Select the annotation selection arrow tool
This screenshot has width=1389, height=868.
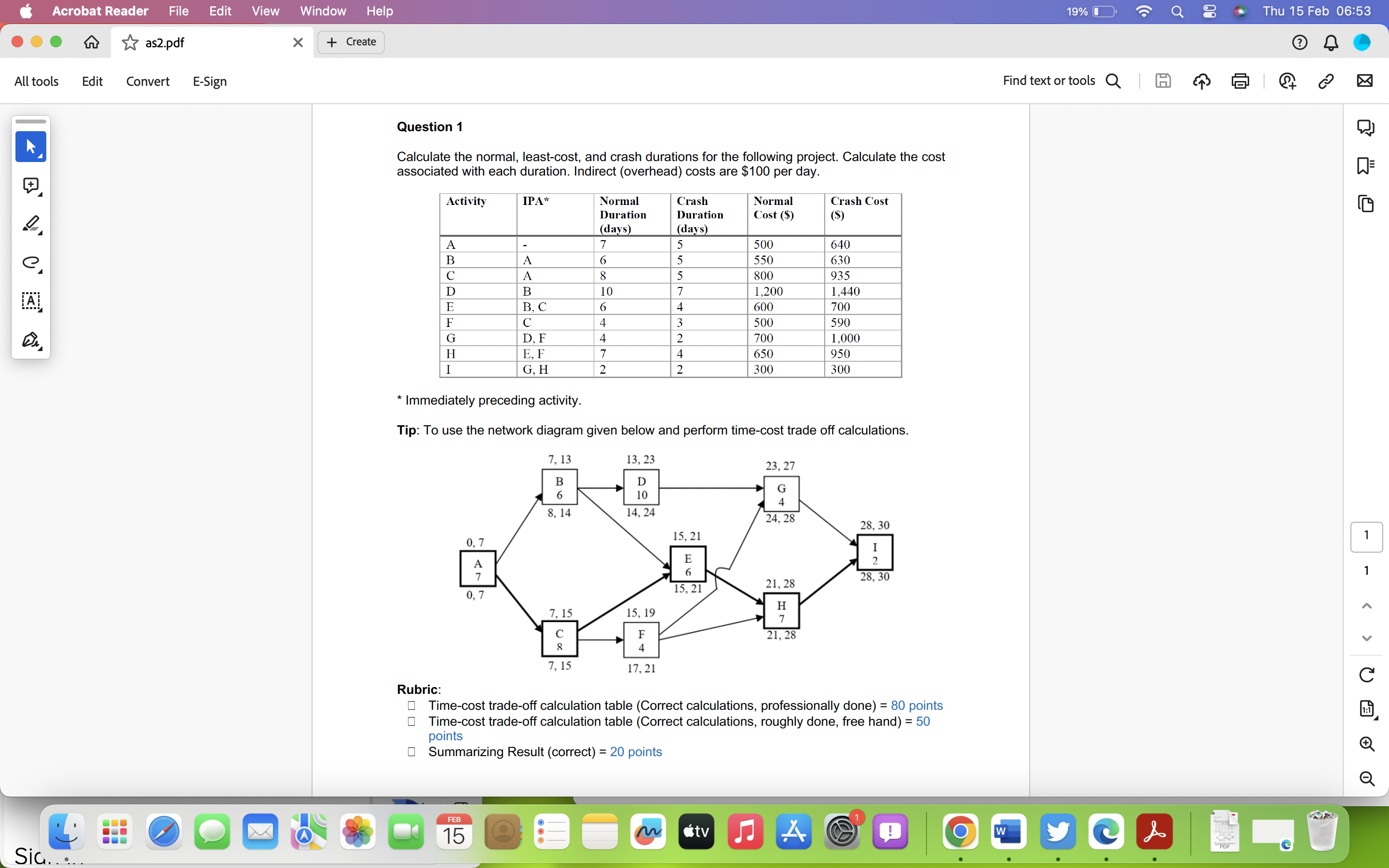(x=30, y=147)
